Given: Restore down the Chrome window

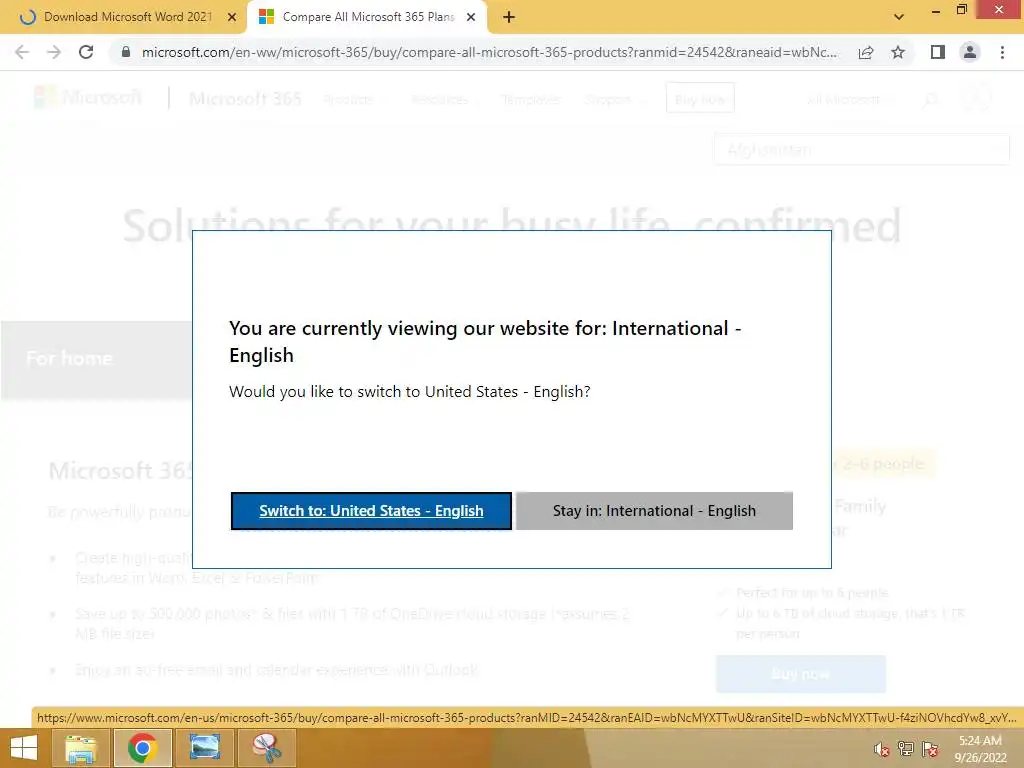Looking at the screenshot, I should [x=962, y=9].
